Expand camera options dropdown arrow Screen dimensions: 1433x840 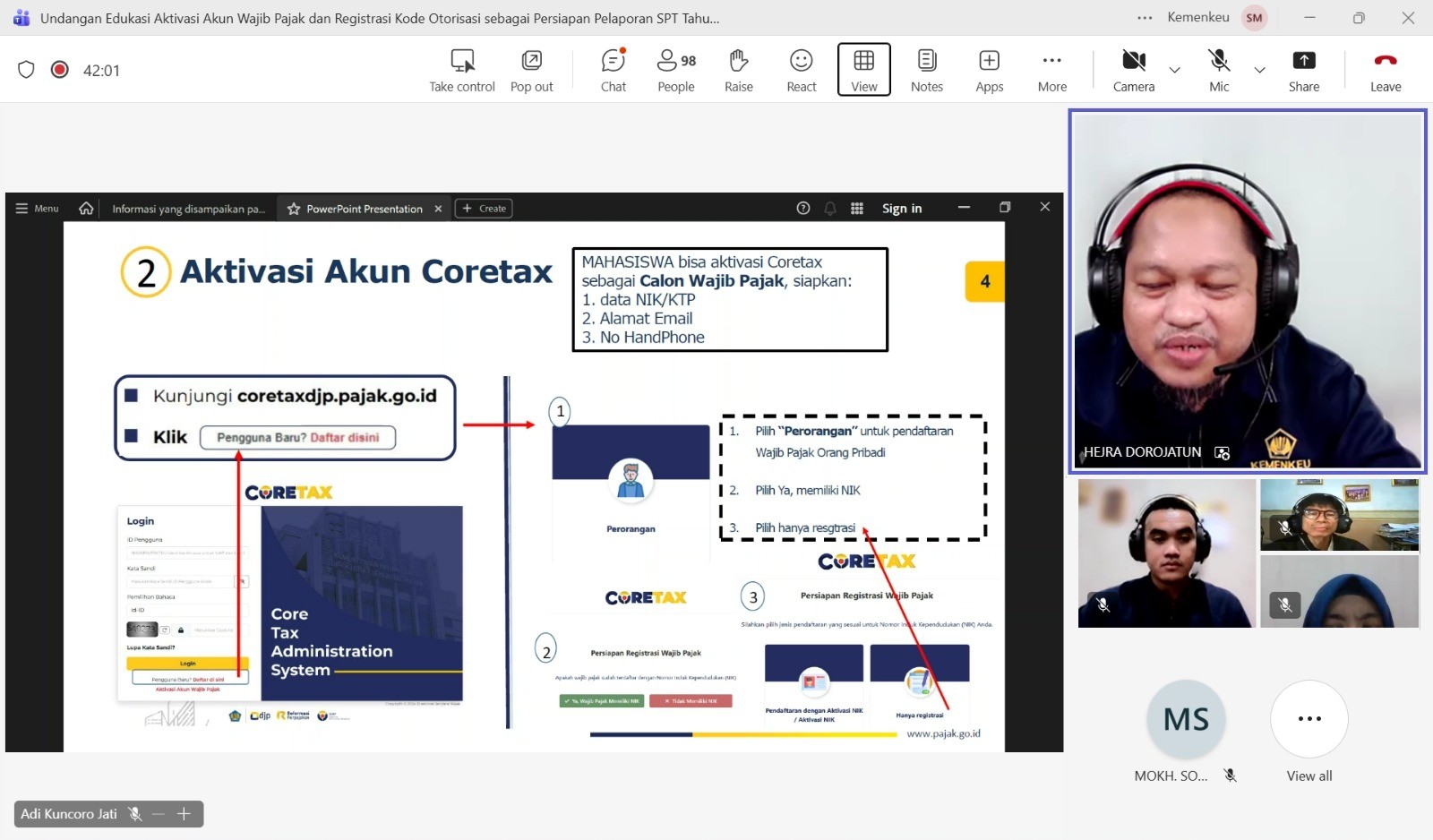(x=1174, y=70)
